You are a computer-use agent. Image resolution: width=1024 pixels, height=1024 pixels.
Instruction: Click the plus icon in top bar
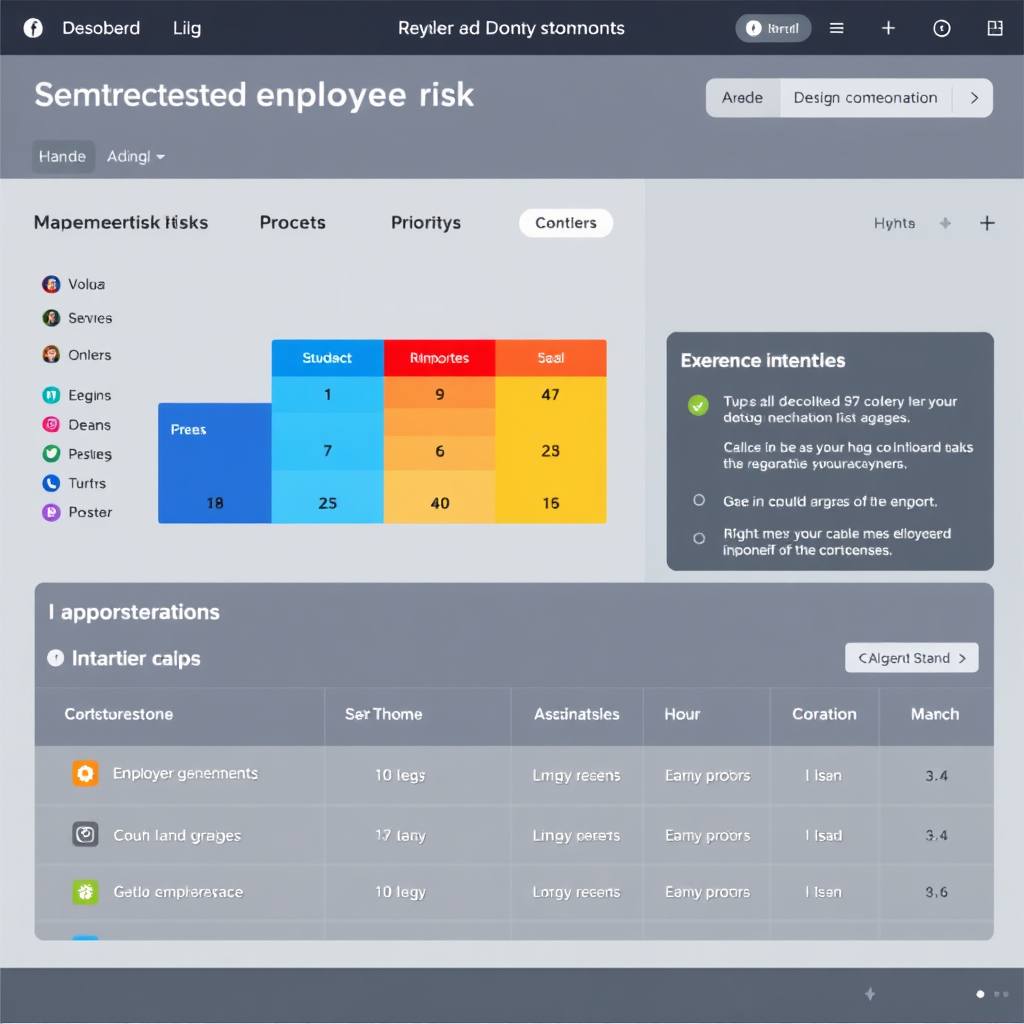click(888, 28)
